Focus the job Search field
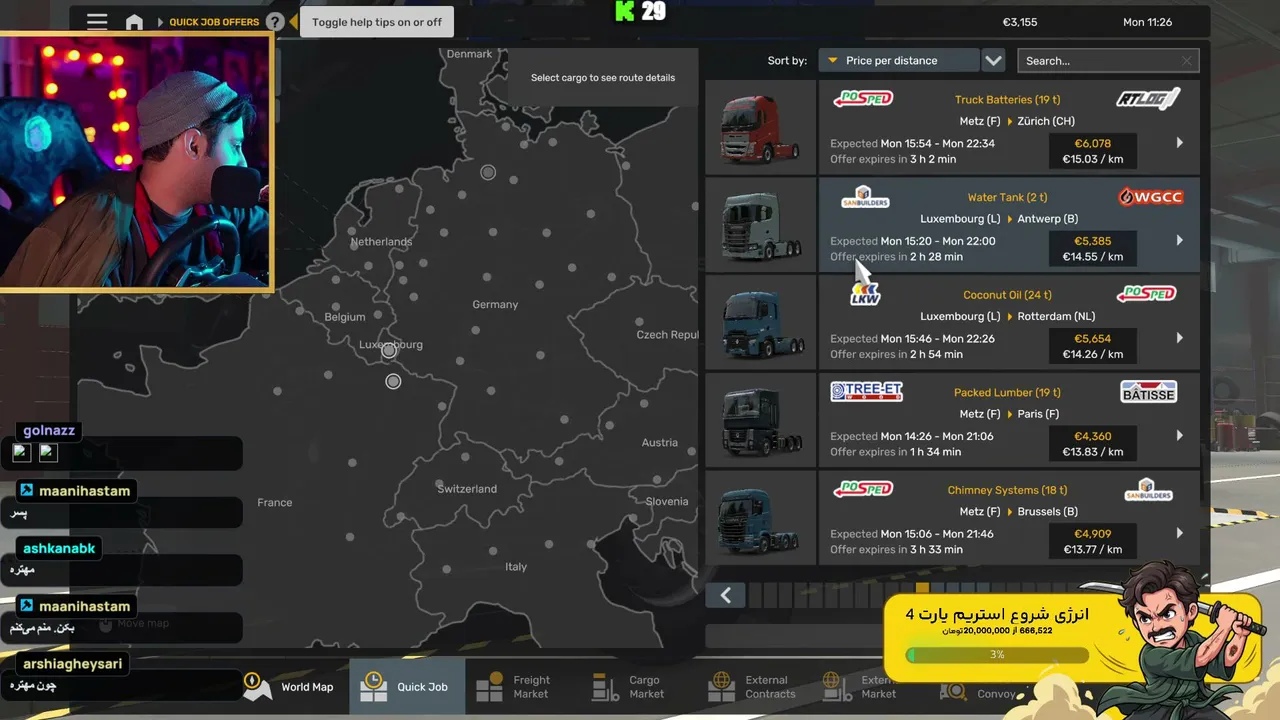 (1108, 61)
